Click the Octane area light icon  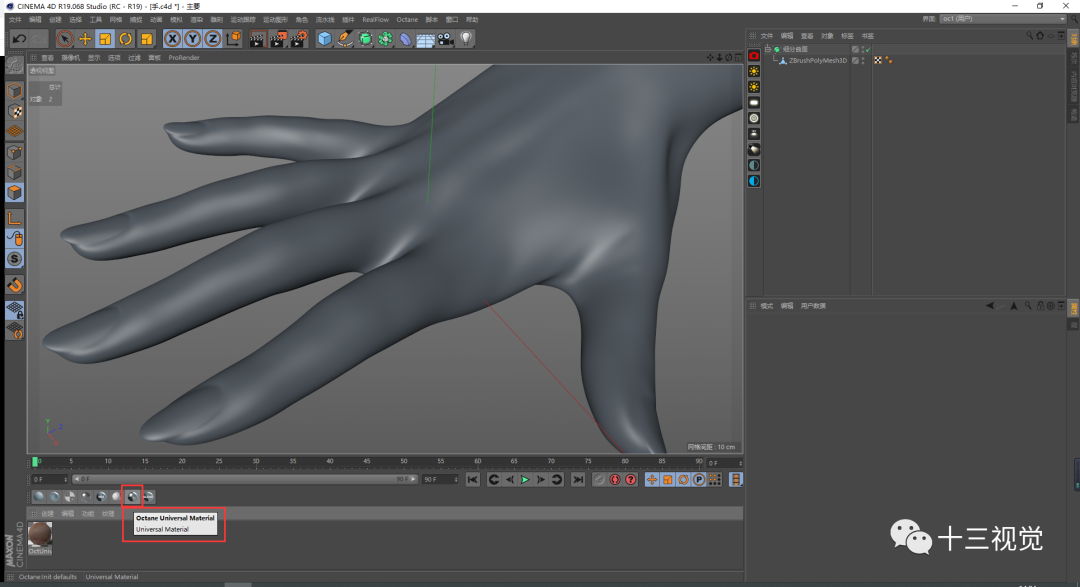(x=754, y=103)
